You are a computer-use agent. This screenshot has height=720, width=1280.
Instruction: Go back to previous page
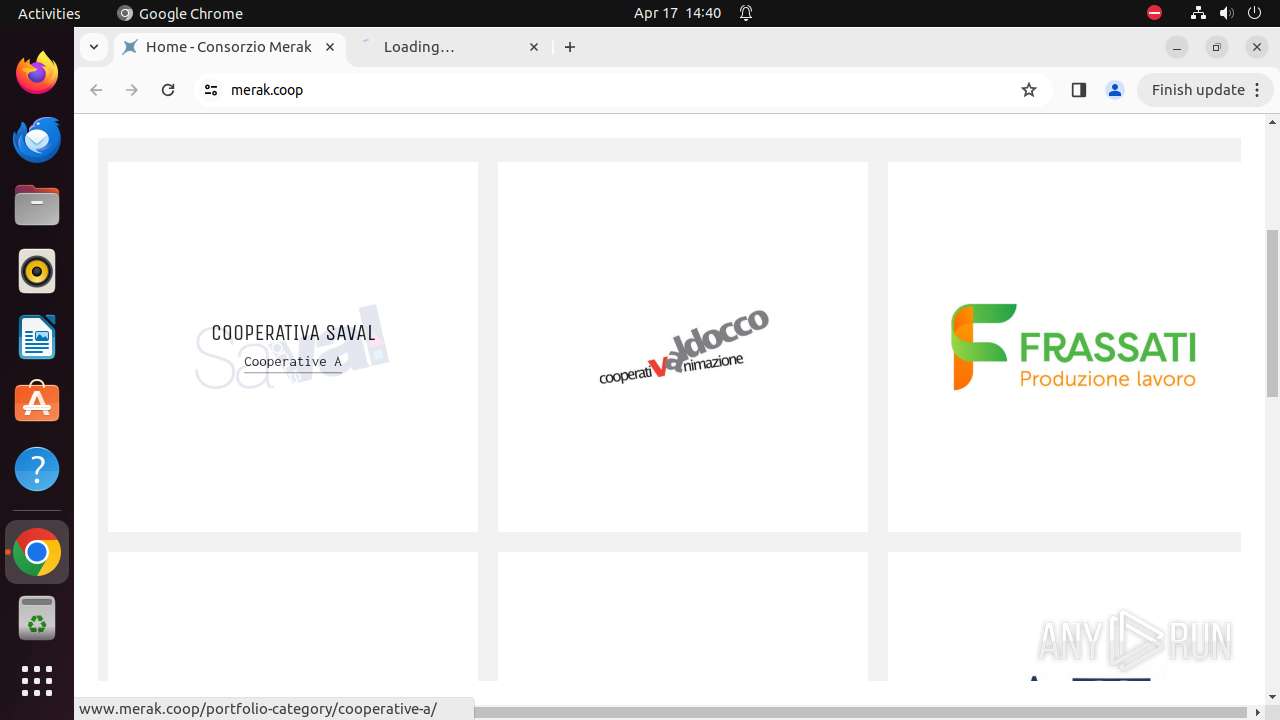tap(96, 90)
